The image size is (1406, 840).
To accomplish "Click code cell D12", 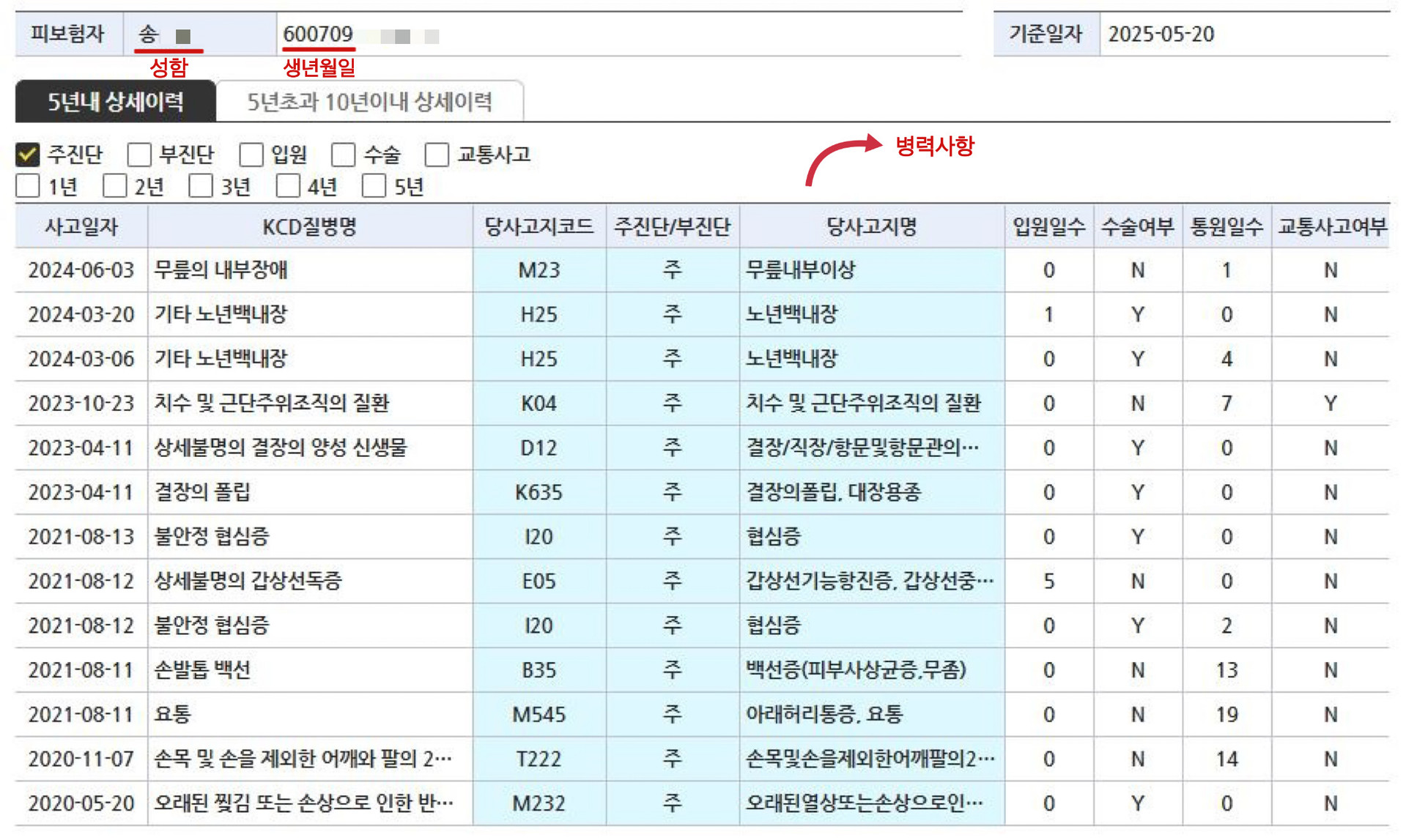I will click(539, 448).
